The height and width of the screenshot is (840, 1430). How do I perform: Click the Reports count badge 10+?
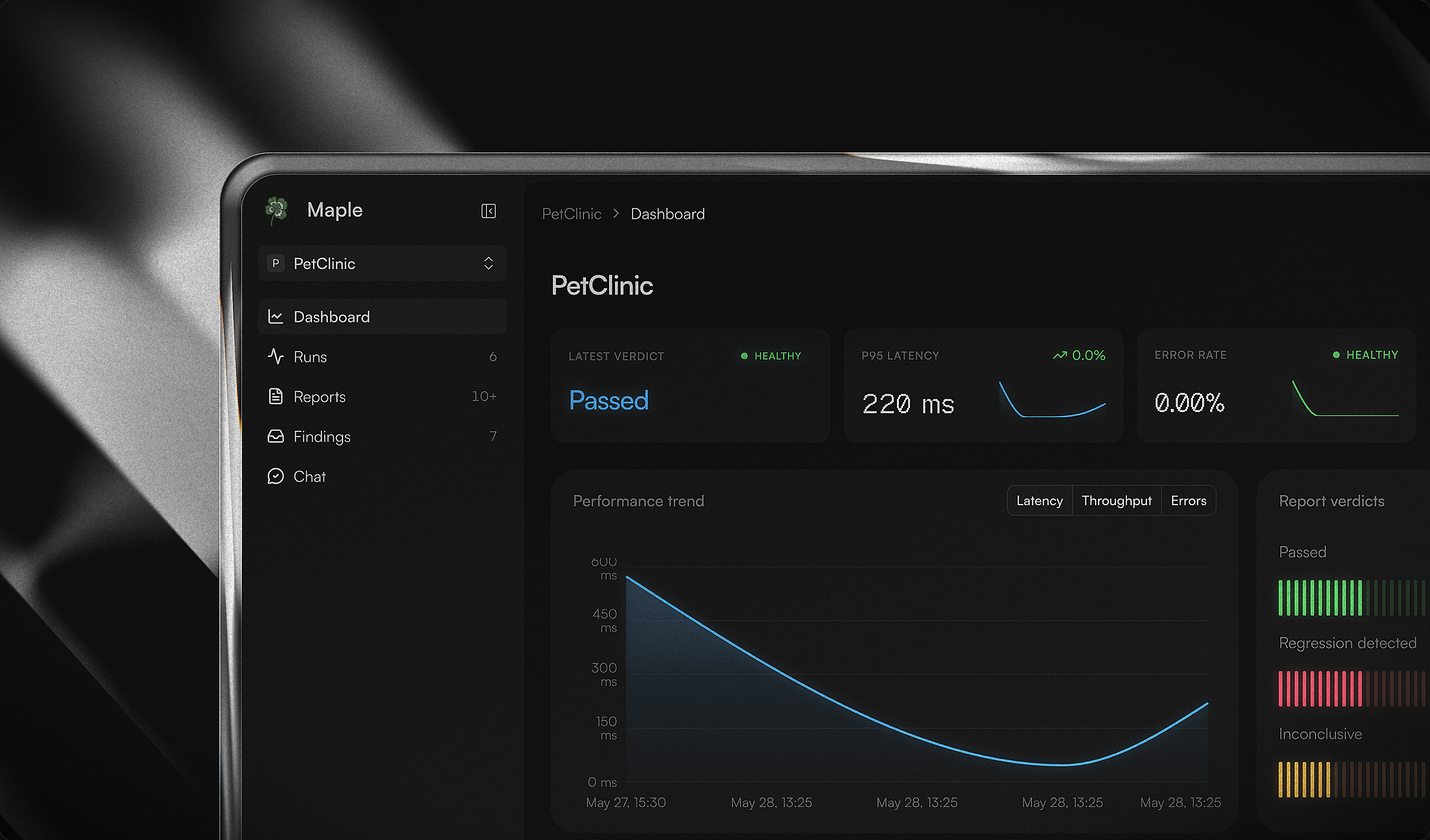(x=484, y=396)
